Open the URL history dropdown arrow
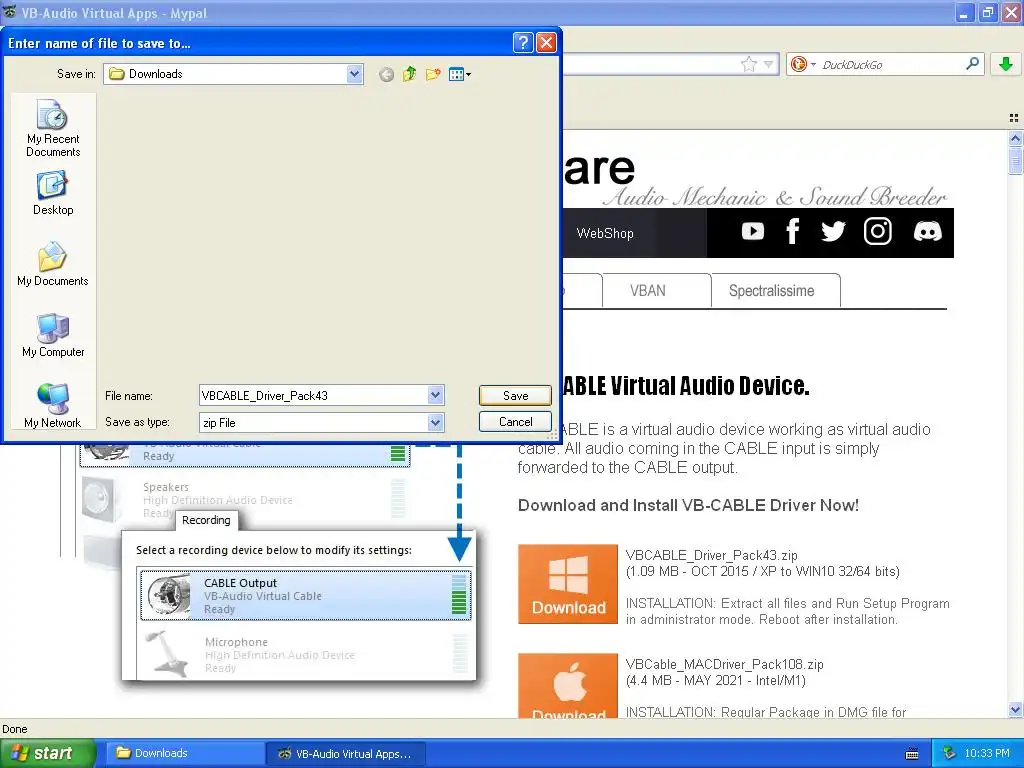 [x=769, y=64]
